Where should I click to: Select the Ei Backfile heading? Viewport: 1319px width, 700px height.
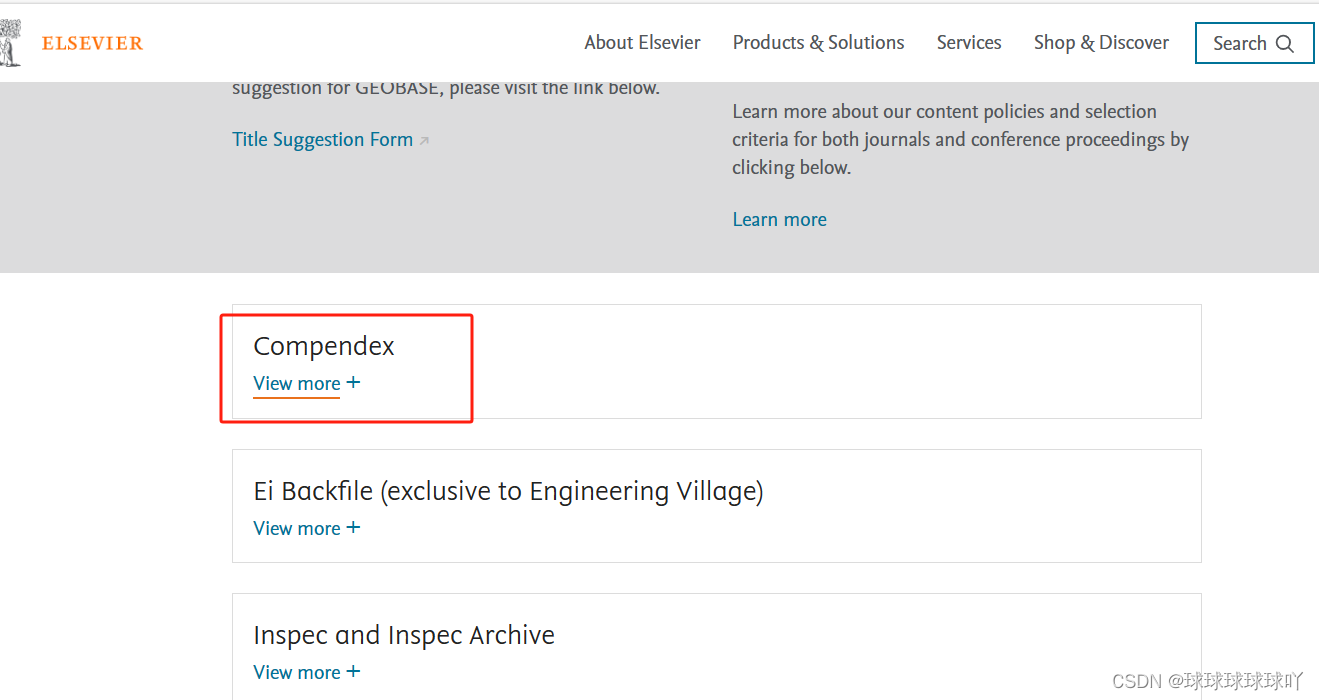click(x=508, y=491)
